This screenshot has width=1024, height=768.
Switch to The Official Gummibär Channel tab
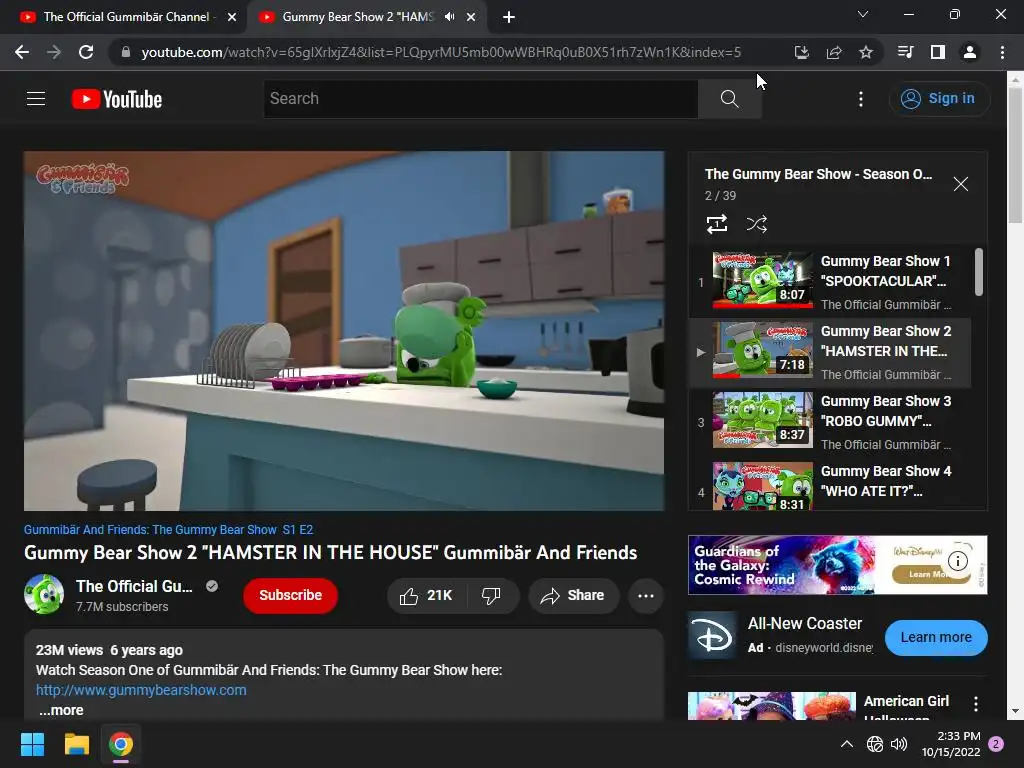click(x=126, y=17)
